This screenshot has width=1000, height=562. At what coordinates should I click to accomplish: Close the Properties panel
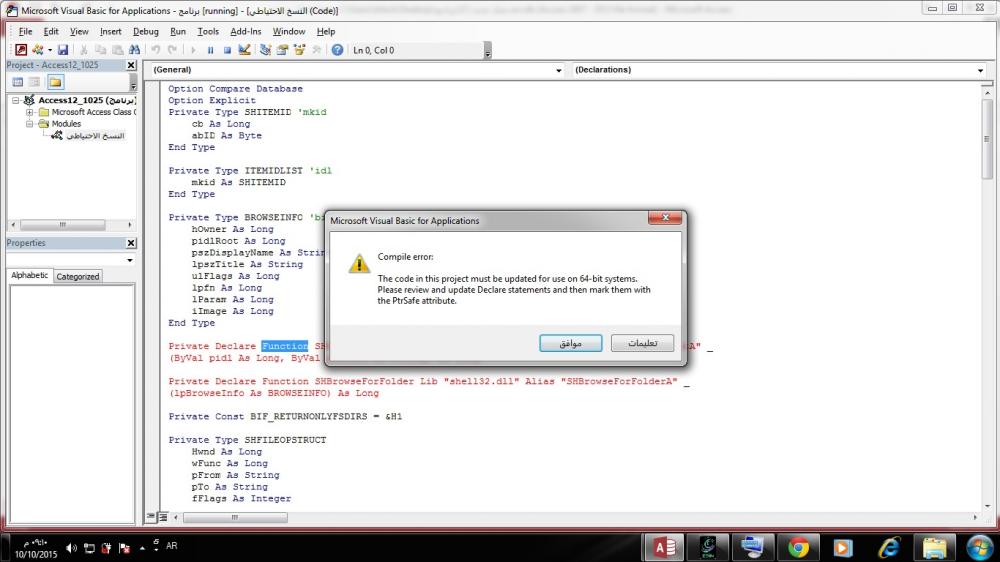coord(131,243)
